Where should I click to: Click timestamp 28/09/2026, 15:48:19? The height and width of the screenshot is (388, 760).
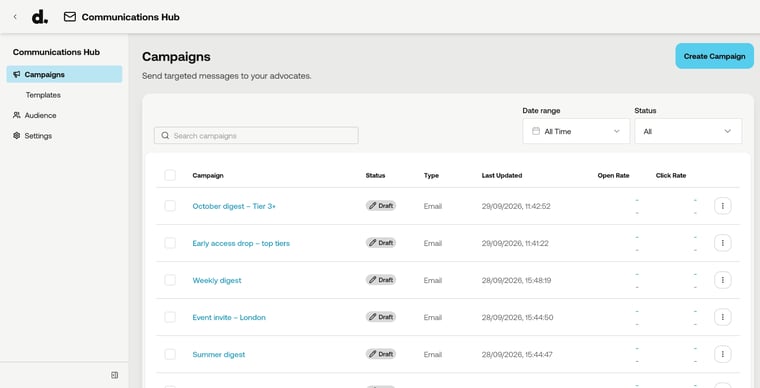tap(516, 280)
